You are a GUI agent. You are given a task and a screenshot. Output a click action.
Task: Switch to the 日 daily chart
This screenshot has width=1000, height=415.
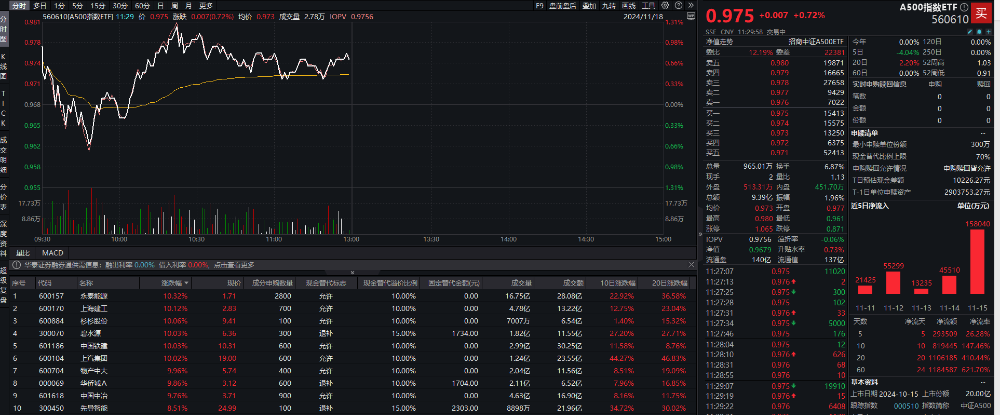[x=160, y=5]
